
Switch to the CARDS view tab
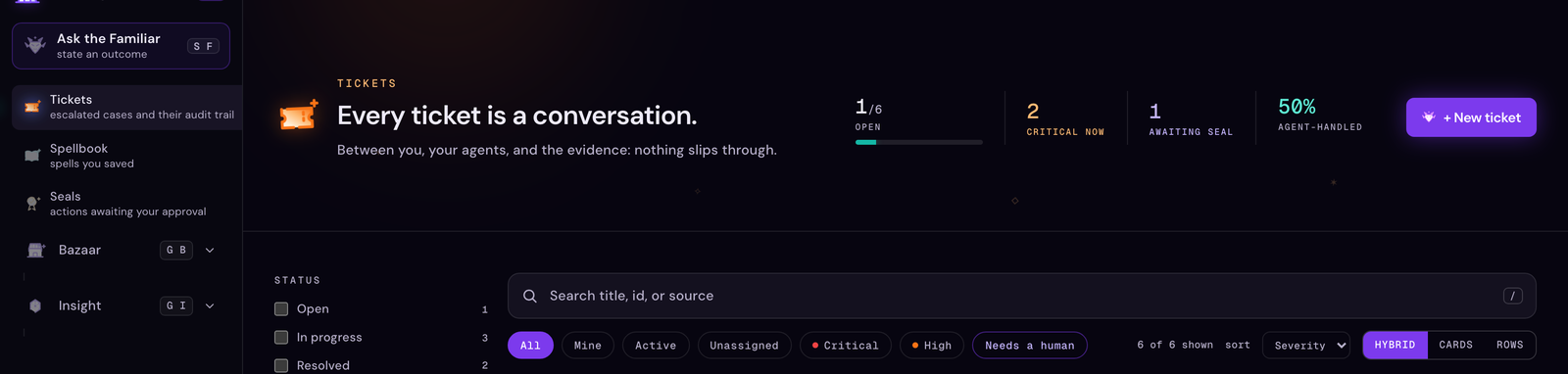click(1455, 345)
